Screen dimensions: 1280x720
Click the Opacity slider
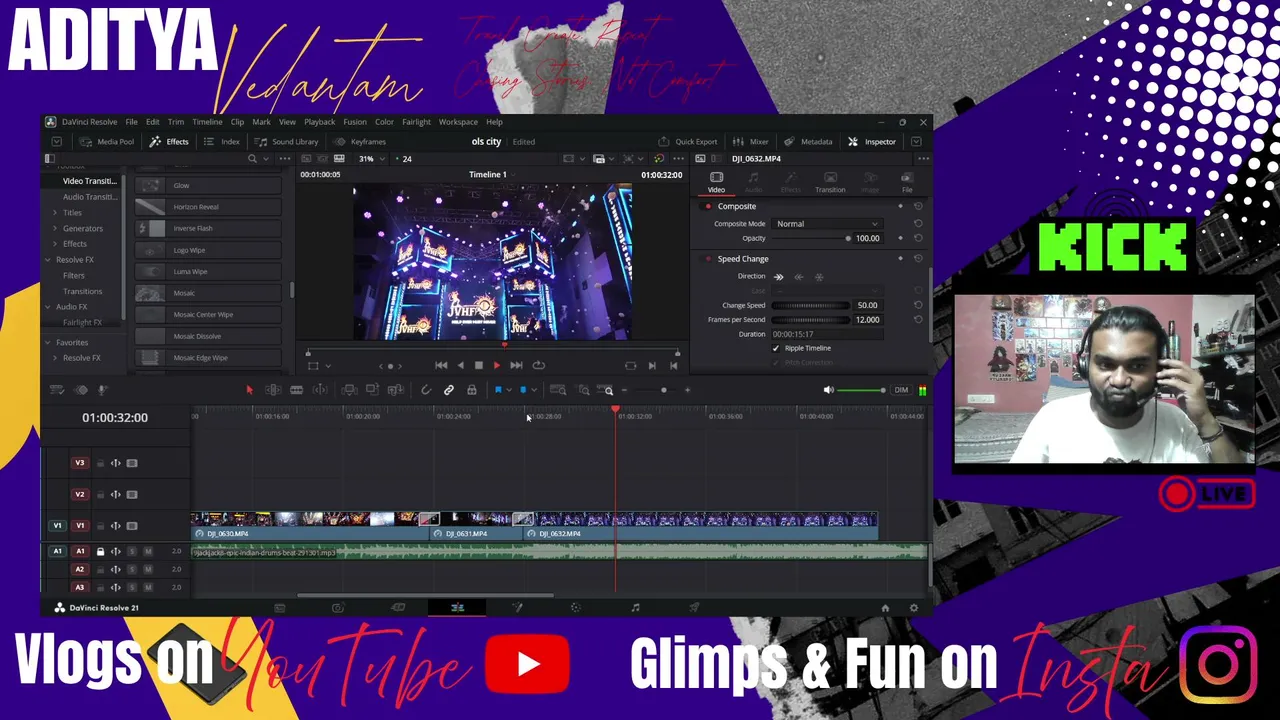tap(811, 239)
